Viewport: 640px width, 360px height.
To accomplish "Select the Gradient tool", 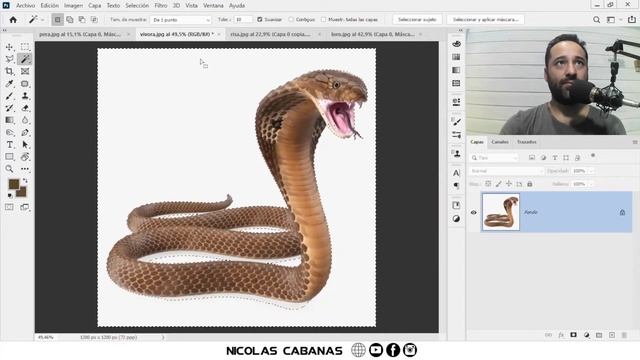I will (x=9, y=120).
